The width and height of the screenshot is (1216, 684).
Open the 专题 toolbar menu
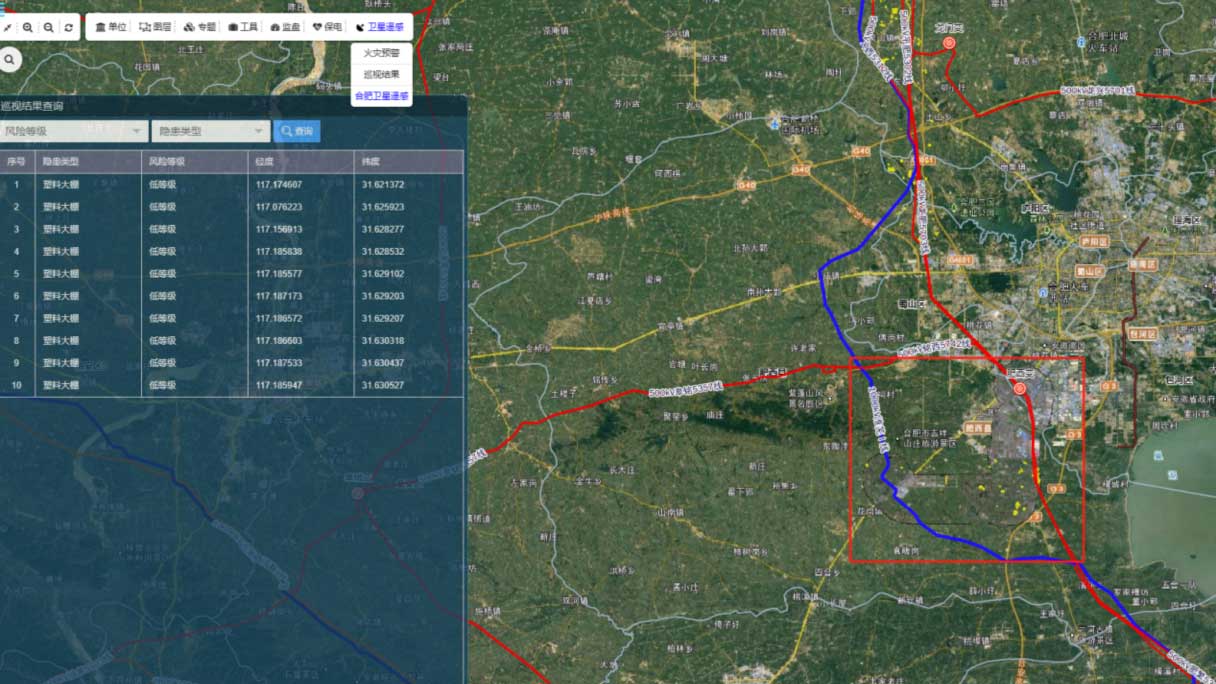pos(199,27)
